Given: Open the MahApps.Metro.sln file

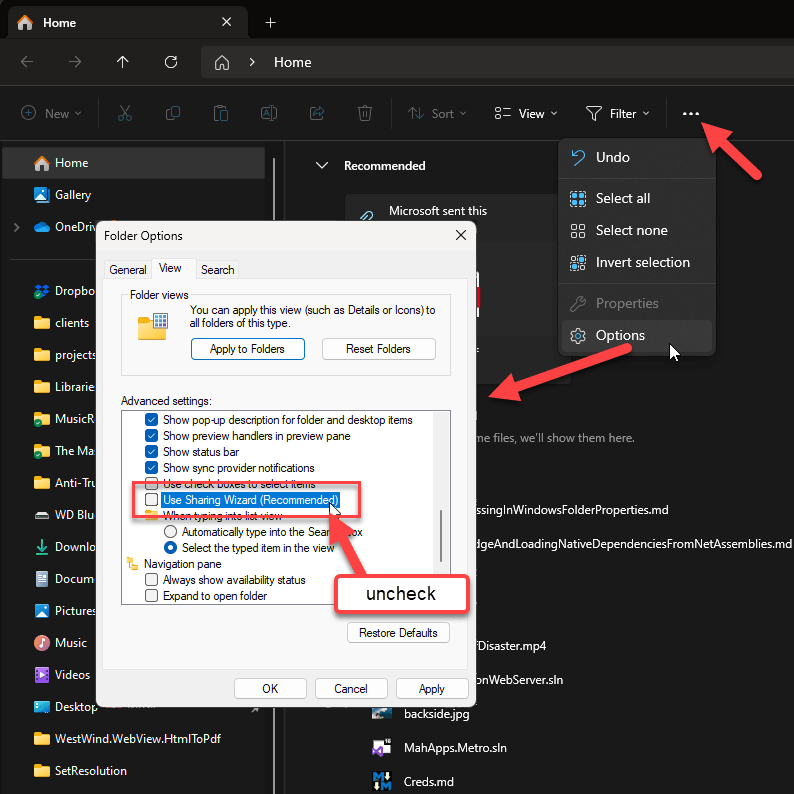Looking at the screenshot, I should point(440,747).
